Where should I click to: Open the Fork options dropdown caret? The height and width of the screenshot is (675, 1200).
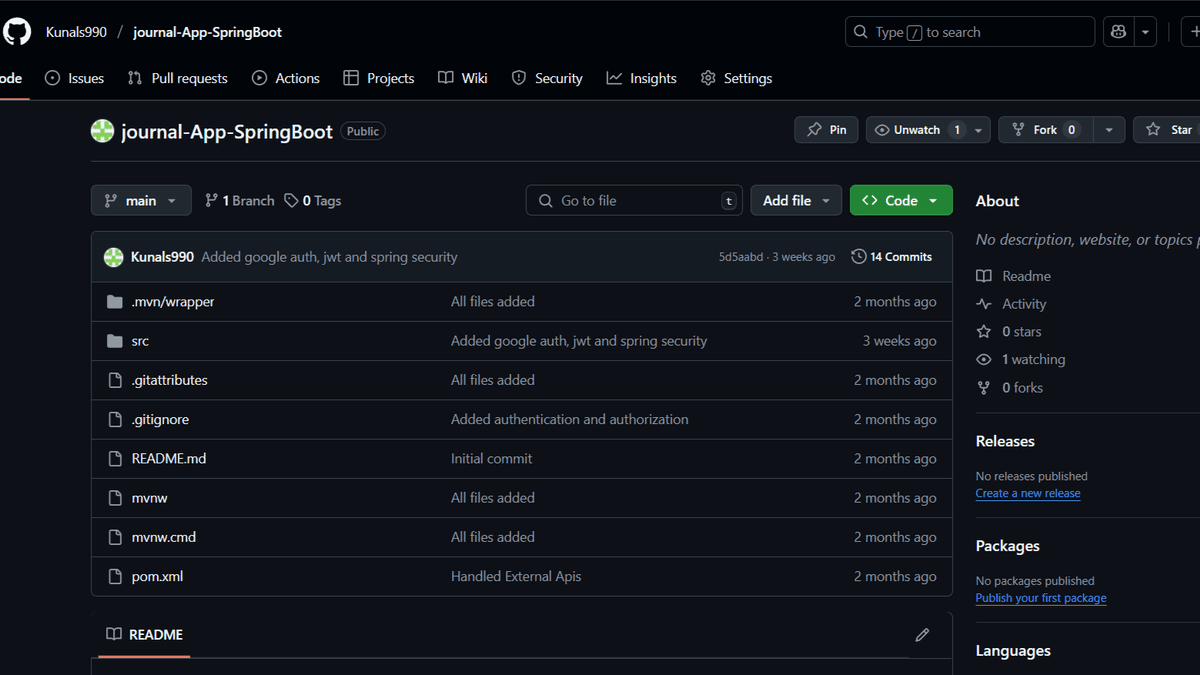pyautogui.click(x=1108, y=130)
